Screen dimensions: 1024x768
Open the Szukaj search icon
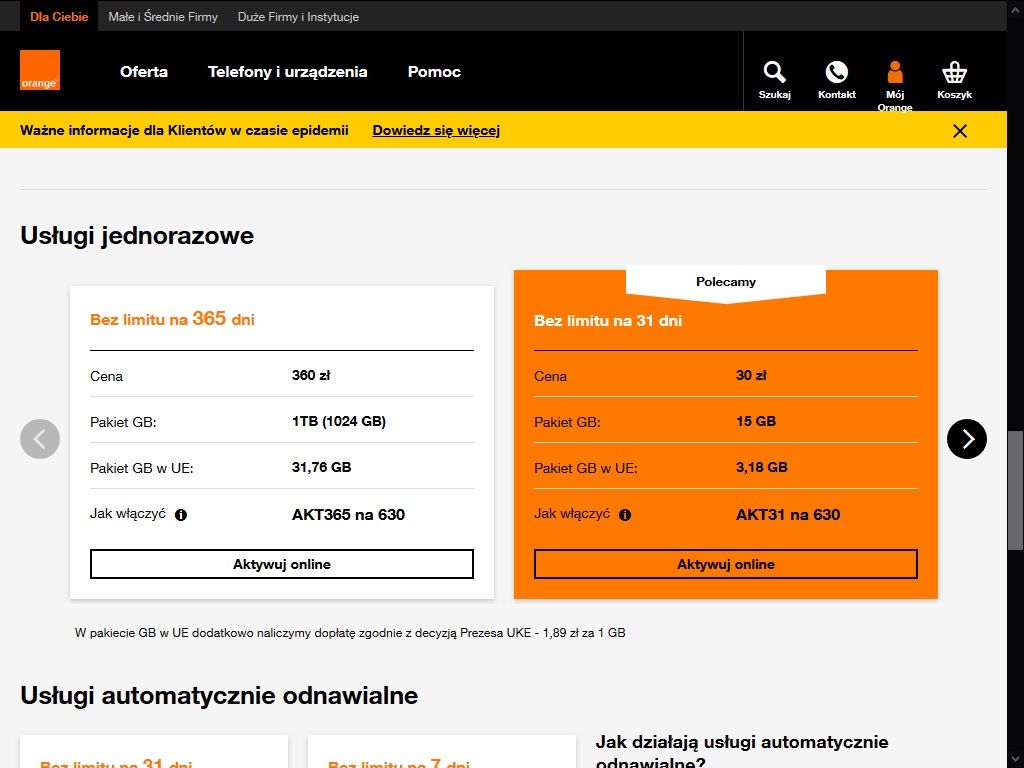pyautogui.click(x=774, y=75)
